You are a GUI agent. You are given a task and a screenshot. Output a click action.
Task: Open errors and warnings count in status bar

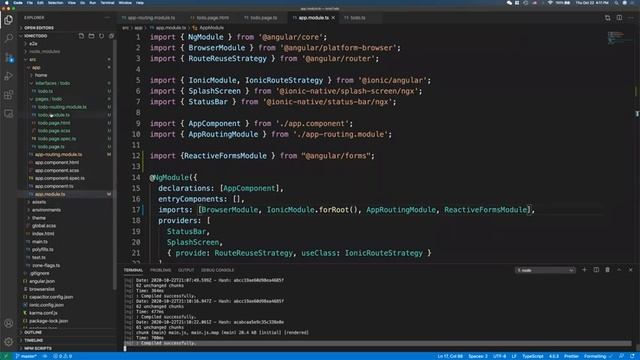(62, 356)
